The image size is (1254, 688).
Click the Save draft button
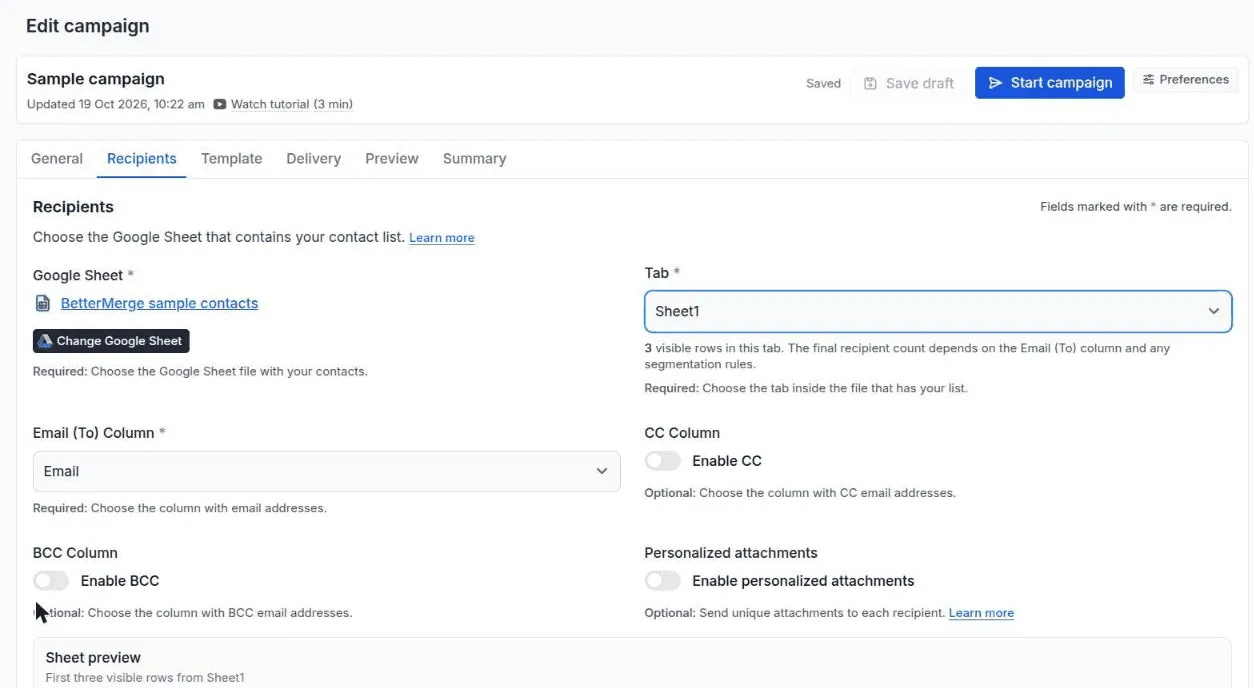[909, 83]
